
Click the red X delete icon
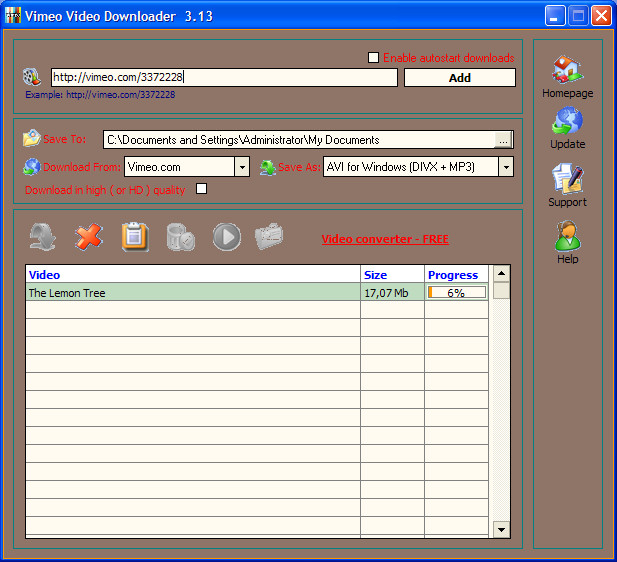coord(89,237)
